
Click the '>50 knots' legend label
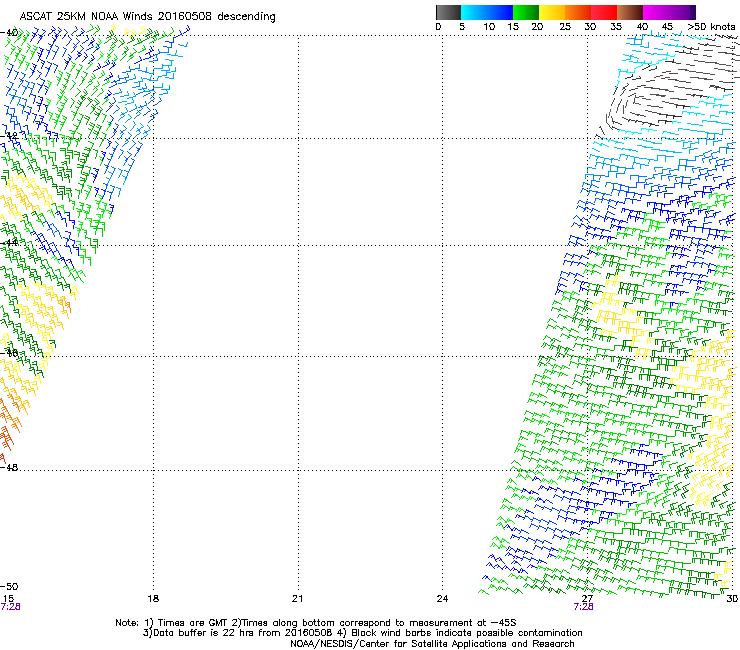click(x=711, y=27)
